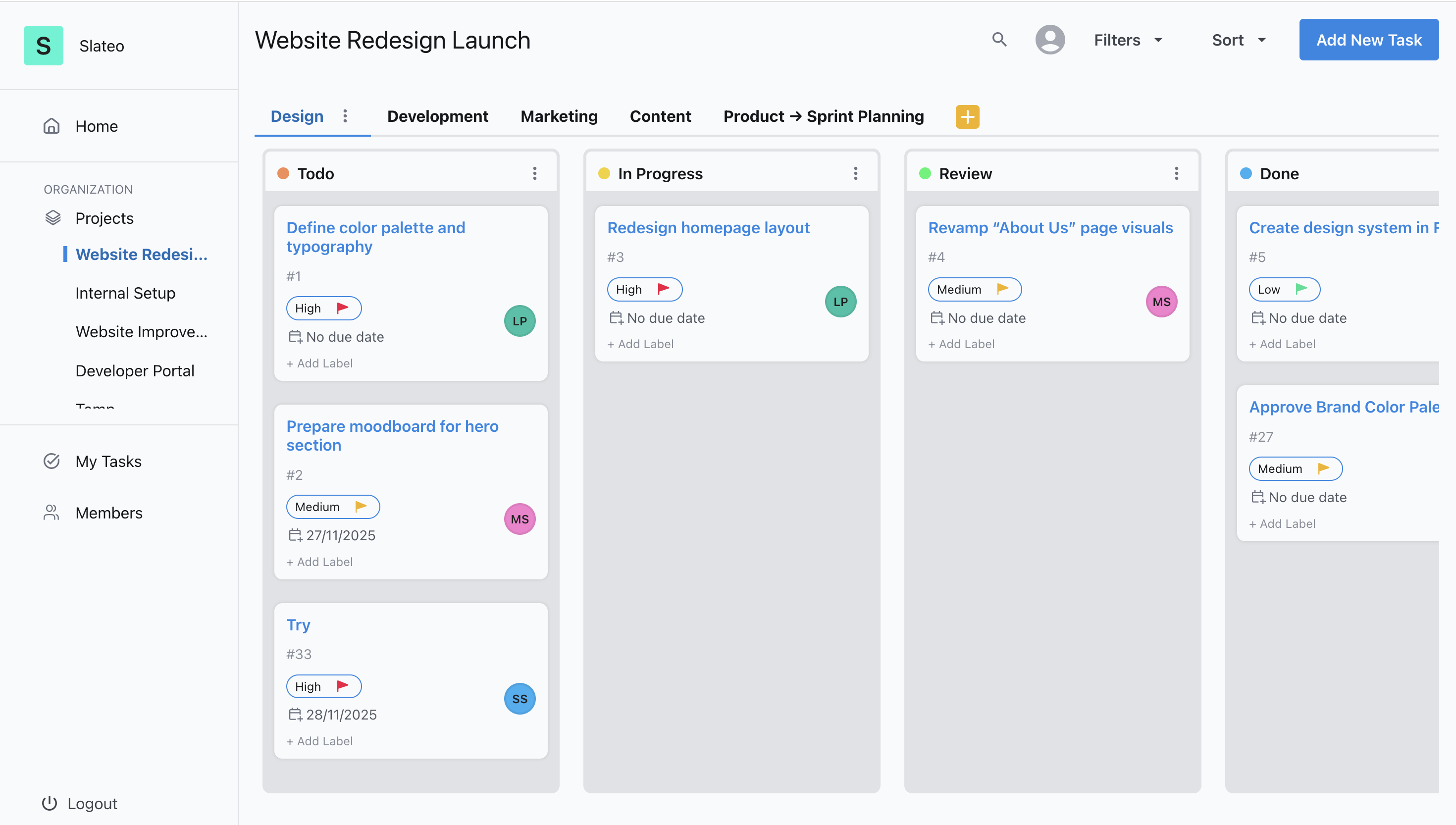1456x825 pixels.
Task: Open the user profile avatar icon
Action: click(1049, 40)
